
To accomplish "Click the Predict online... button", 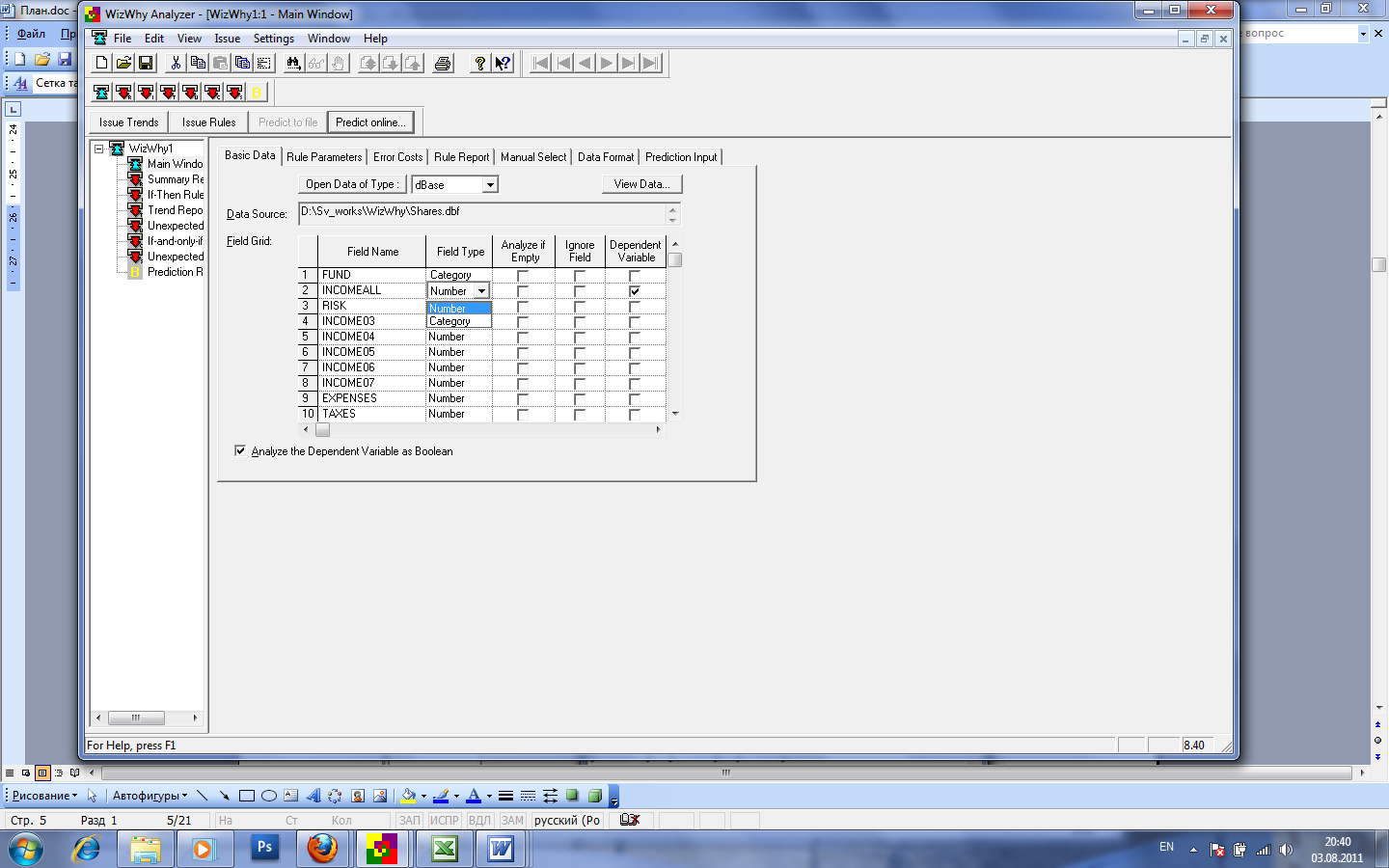I will 370,122.
